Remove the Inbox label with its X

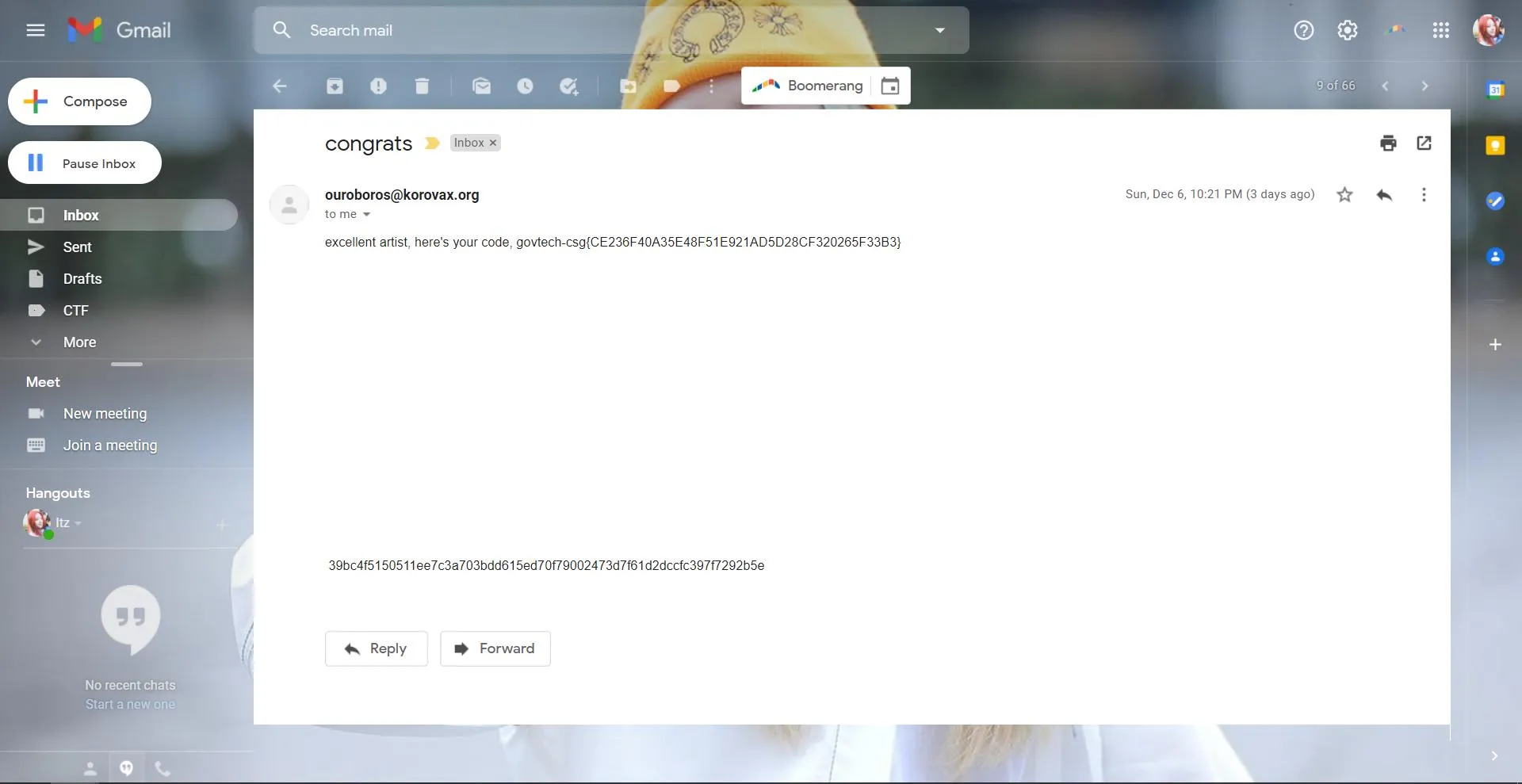[x=493, y=143]
